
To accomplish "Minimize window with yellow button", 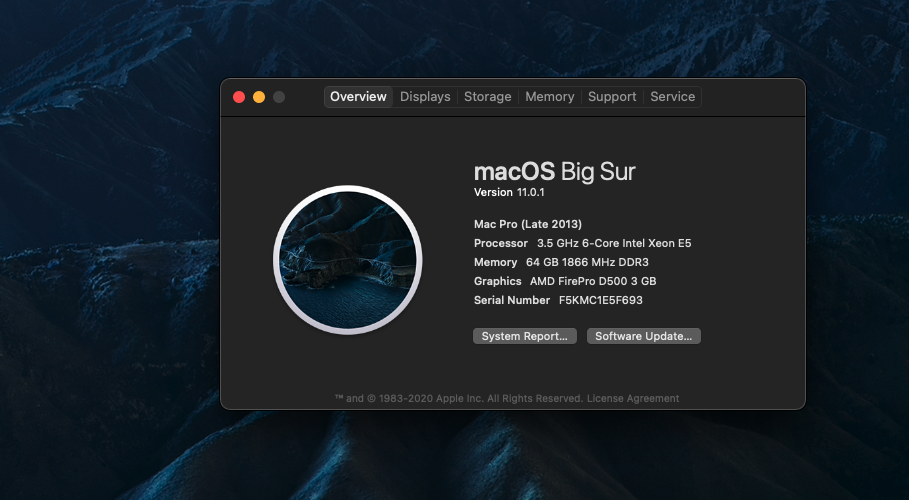I will click(x=259, y=97).
